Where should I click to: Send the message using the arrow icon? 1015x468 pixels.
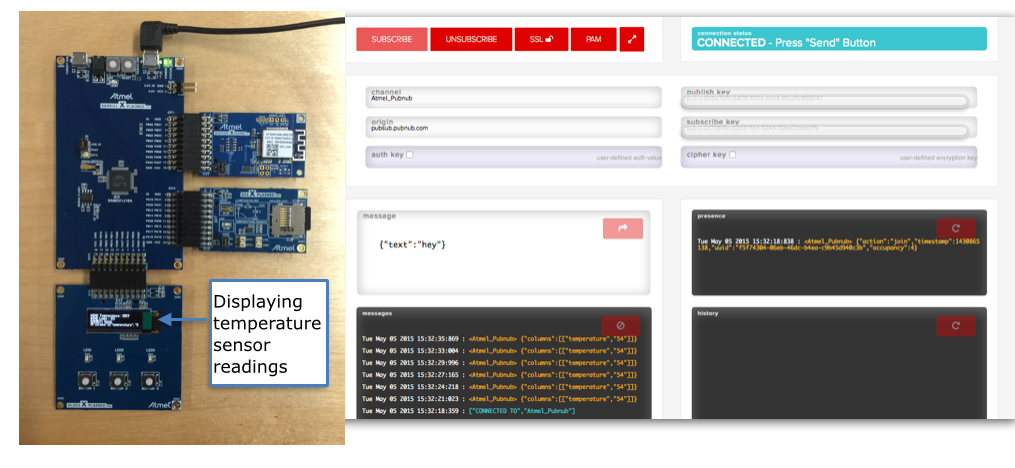(x=622, y=229)
